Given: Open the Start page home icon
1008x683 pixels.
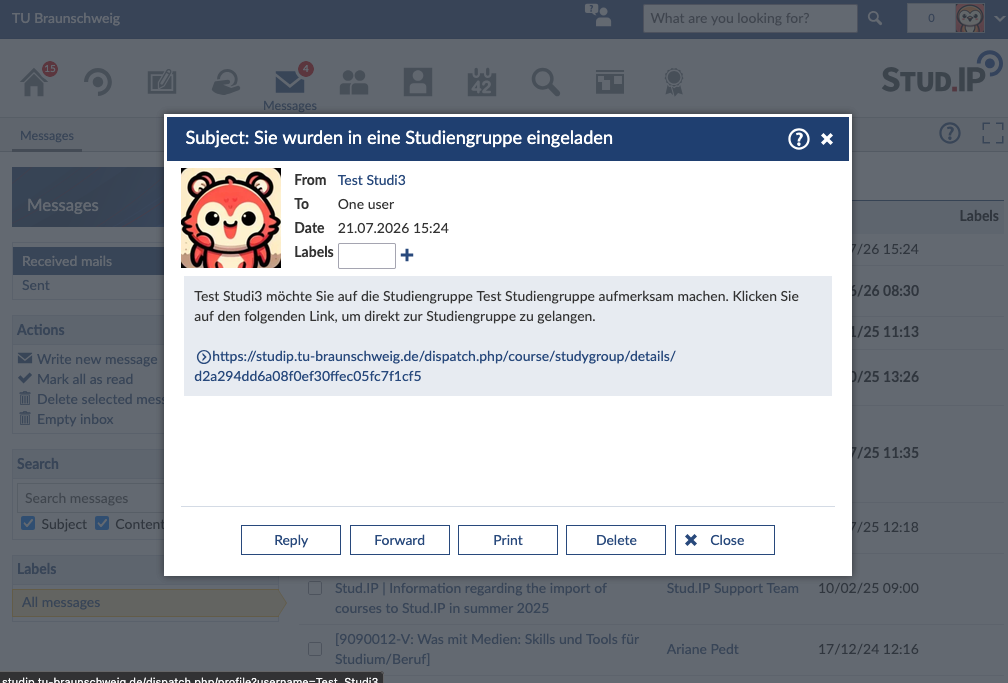Looking at the screenshot, I should pos(34,82).
